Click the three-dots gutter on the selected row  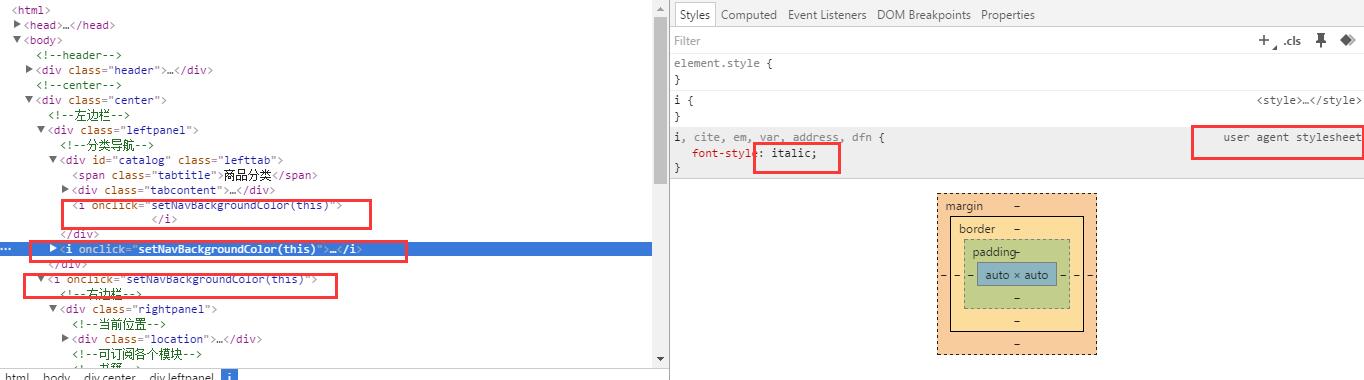coord(7,249)
